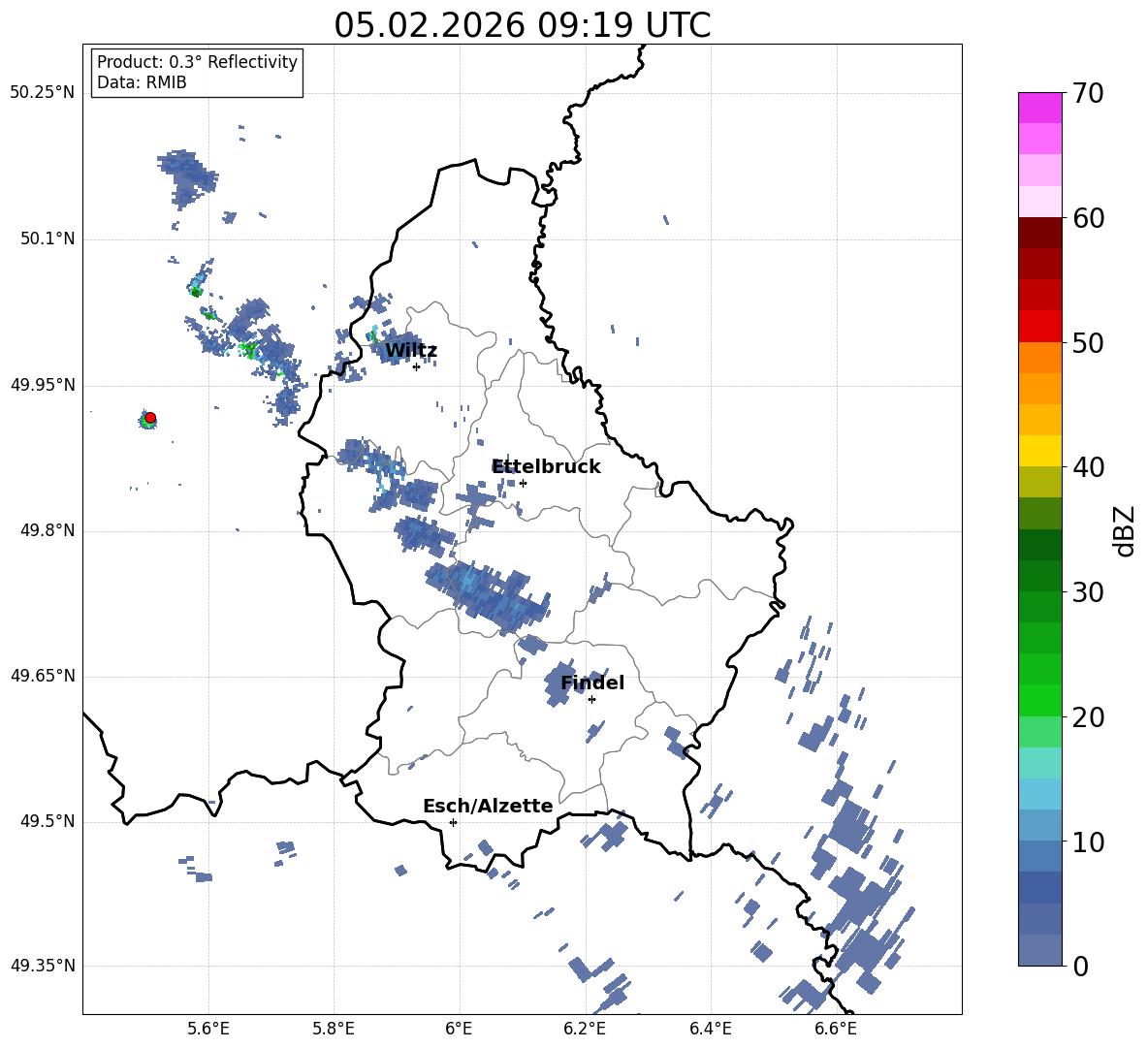Click the cross marker beside Ettelbruck
The width and height of the screenshot is (1148, 1048).
523,483
